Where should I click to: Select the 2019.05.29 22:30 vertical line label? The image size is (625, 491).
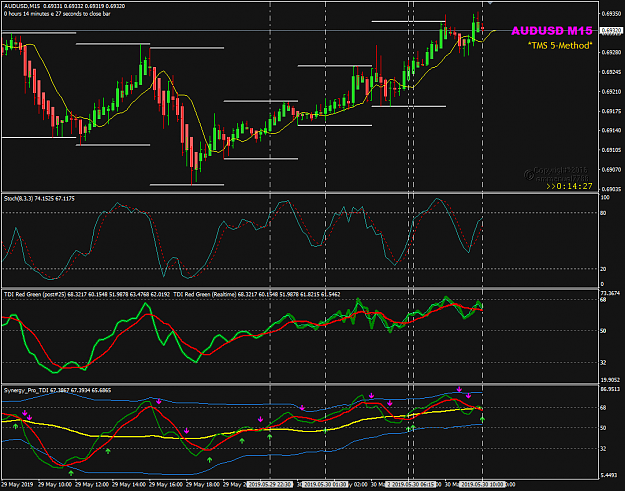[270, 485]
